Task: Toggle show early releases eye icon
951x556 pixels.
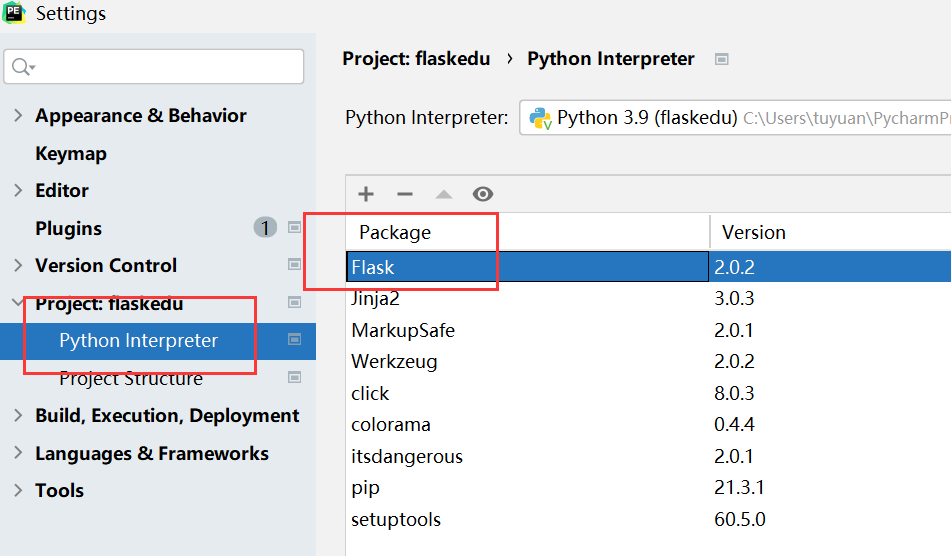Action: click(x=483, y=194)
